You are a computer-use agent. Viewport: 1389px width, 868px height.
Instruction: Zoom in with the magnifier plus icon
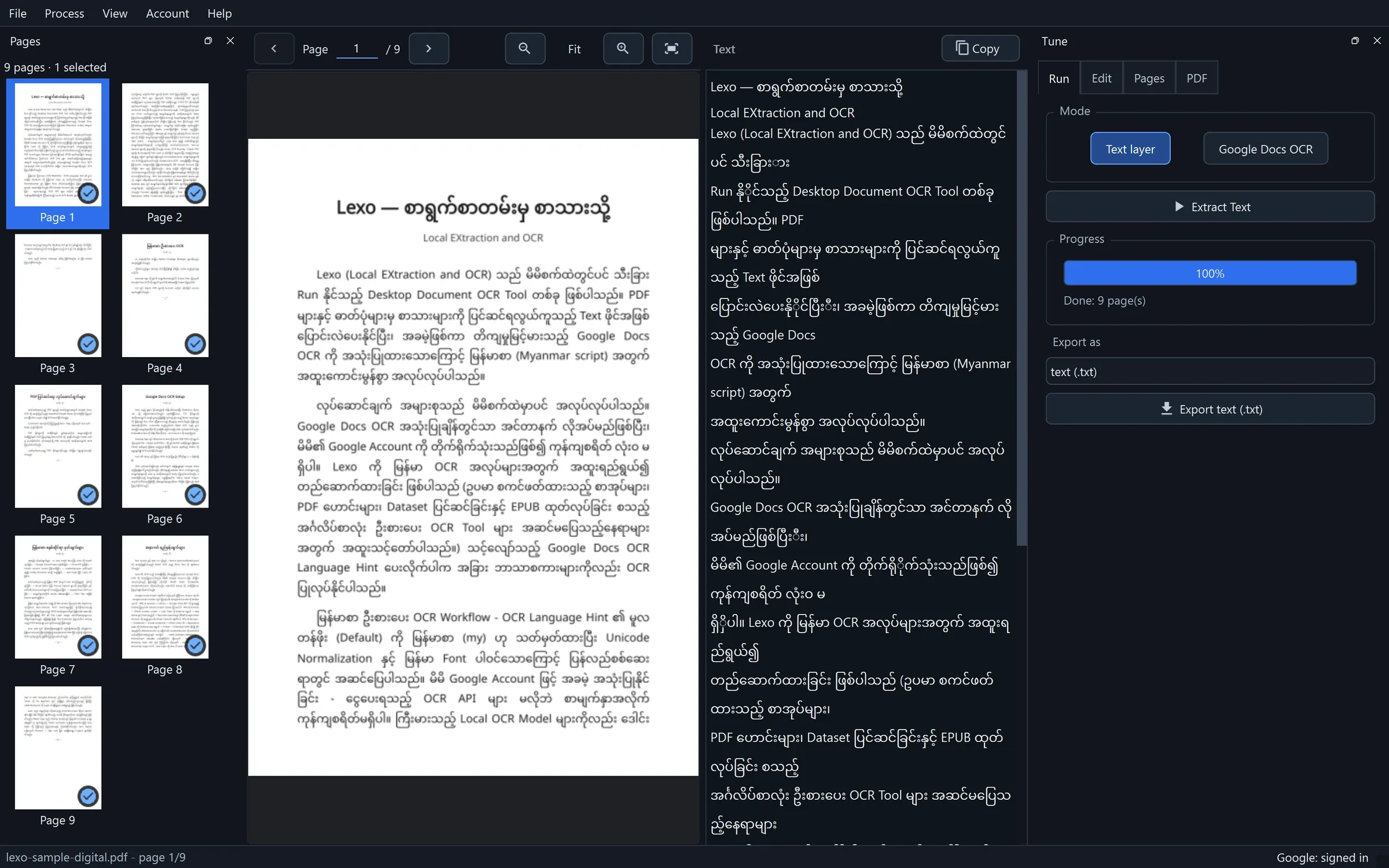(x=623, y=49)
